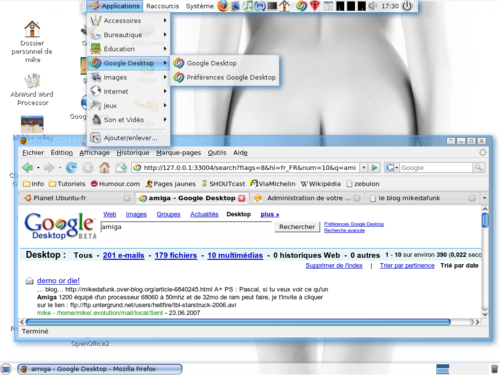
Task: Click the magnifier search icon in Firefox
Action: tap(479, 168)
